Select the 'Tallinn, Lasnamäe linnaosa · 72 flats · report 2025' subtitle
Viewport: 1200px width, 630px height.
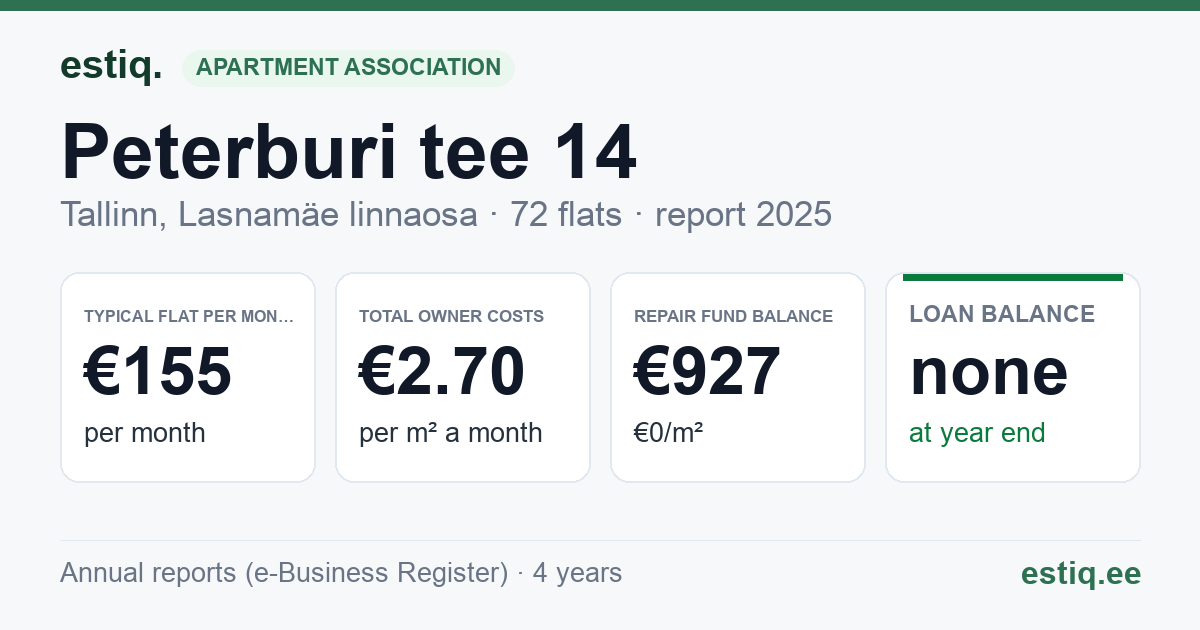[446, 214]
